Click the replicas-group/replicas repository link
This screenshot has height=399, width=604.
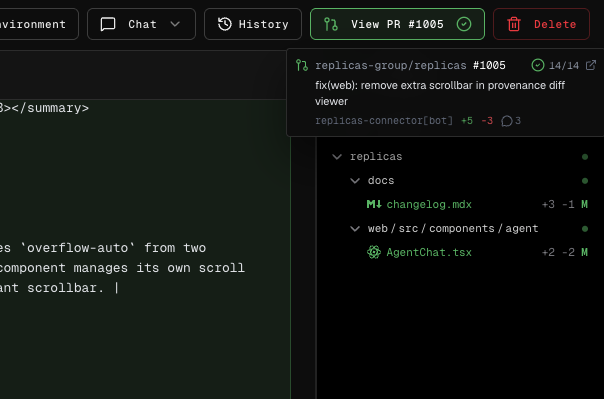click(x=391, y=65)
